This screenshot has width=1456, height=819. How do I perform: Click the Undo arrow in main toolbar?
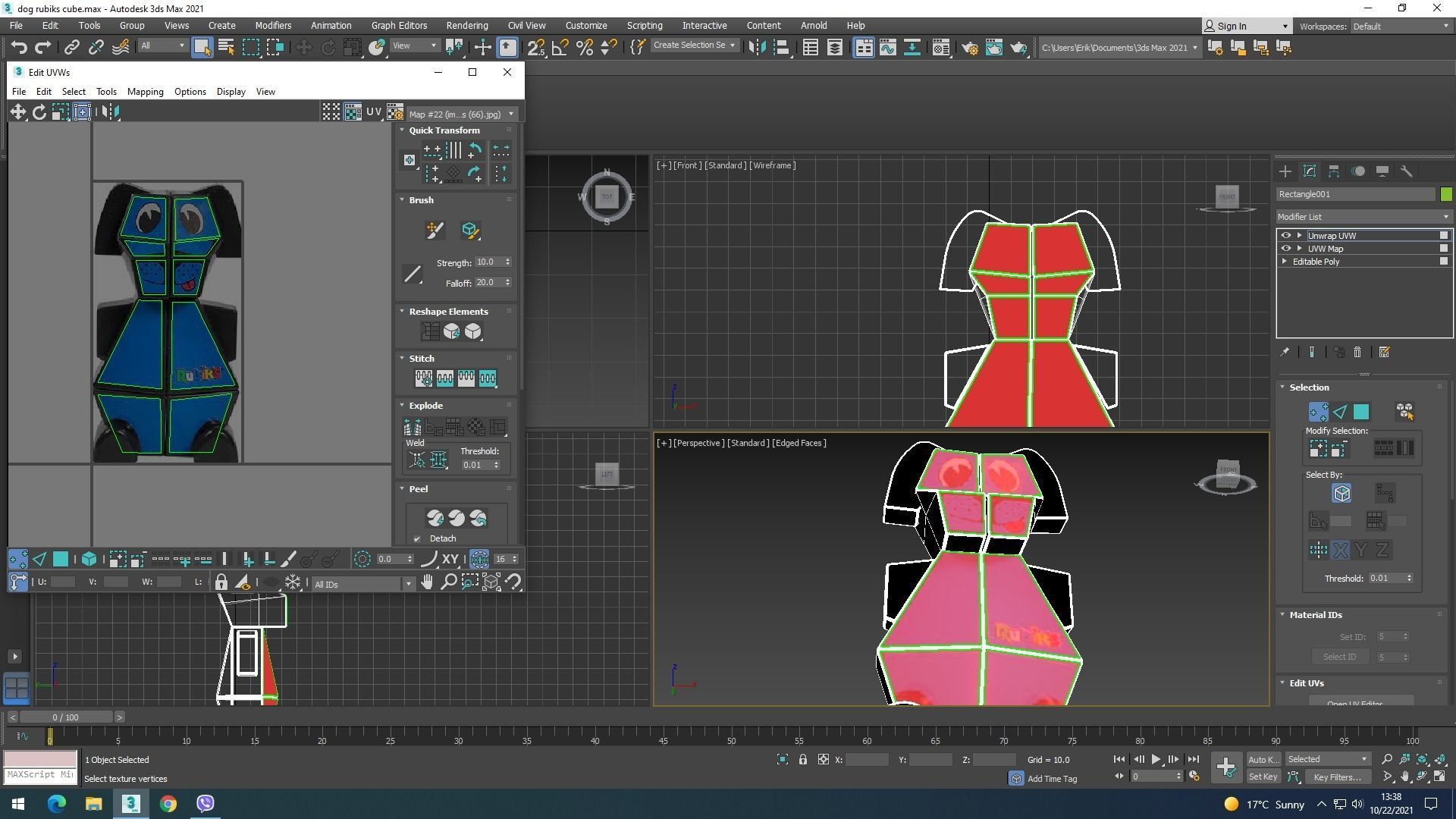(x=19, y=48)
